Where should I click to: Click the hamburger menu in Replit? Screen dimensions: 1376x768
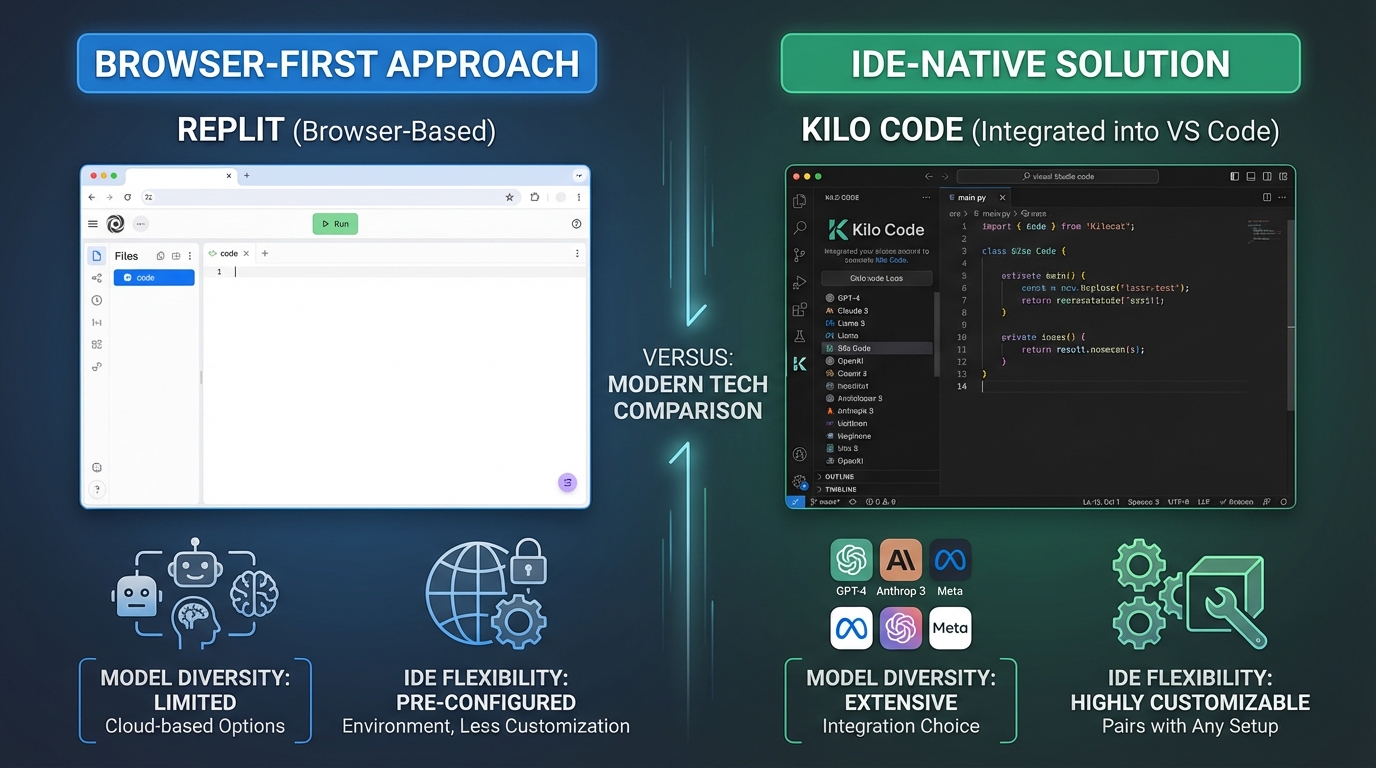(93, 223)
